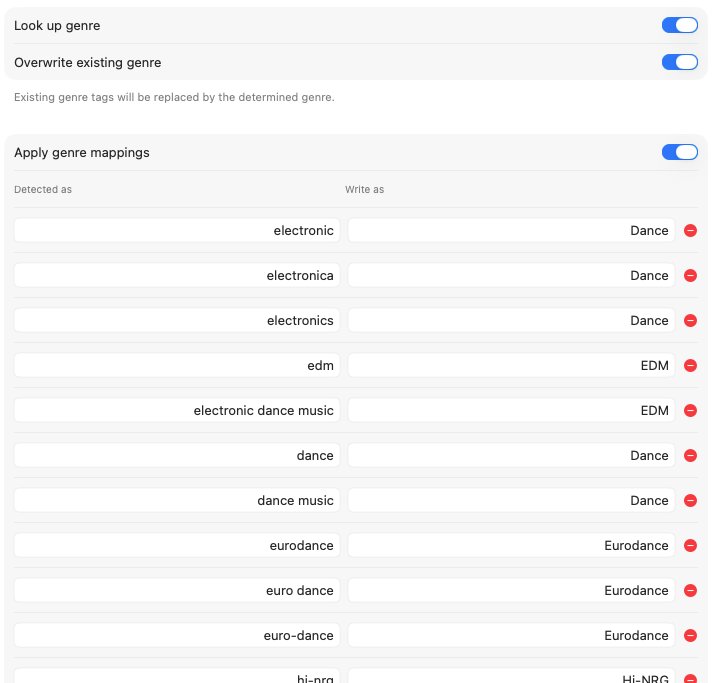The width and height of the screenshot is (713, 683).
Task: Remove the electronic to Dance mapping
Action: click(690, 231)
